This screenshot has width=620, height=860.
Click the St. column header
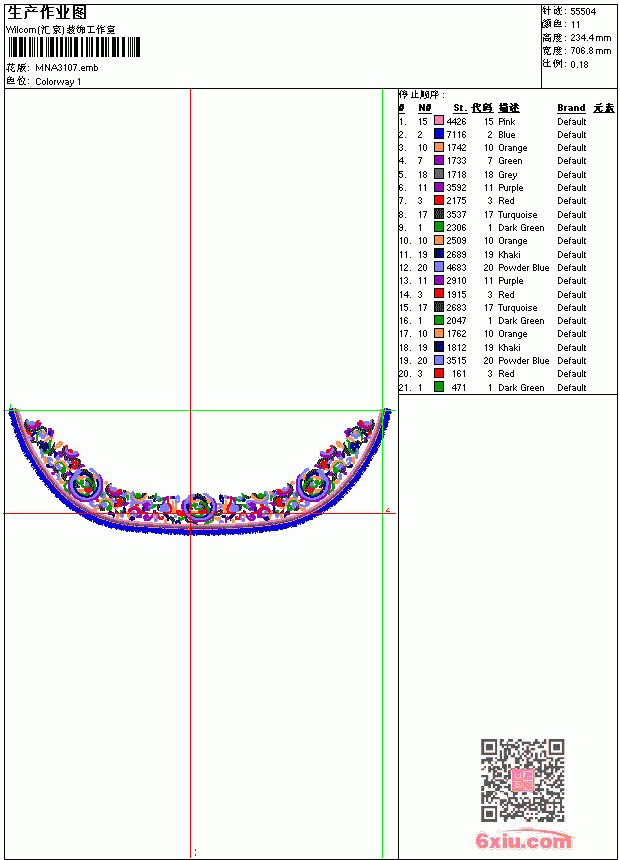(x=460, y=108)
